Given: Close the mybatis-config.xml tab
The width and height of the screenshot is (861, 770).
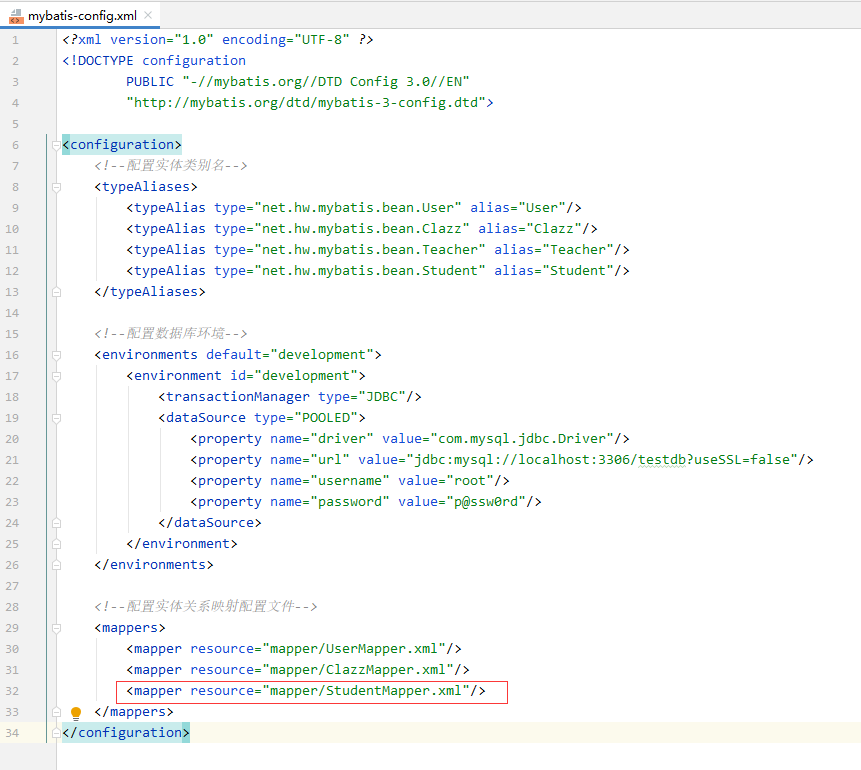Looking at the screenshot, I should pos(148,15).
